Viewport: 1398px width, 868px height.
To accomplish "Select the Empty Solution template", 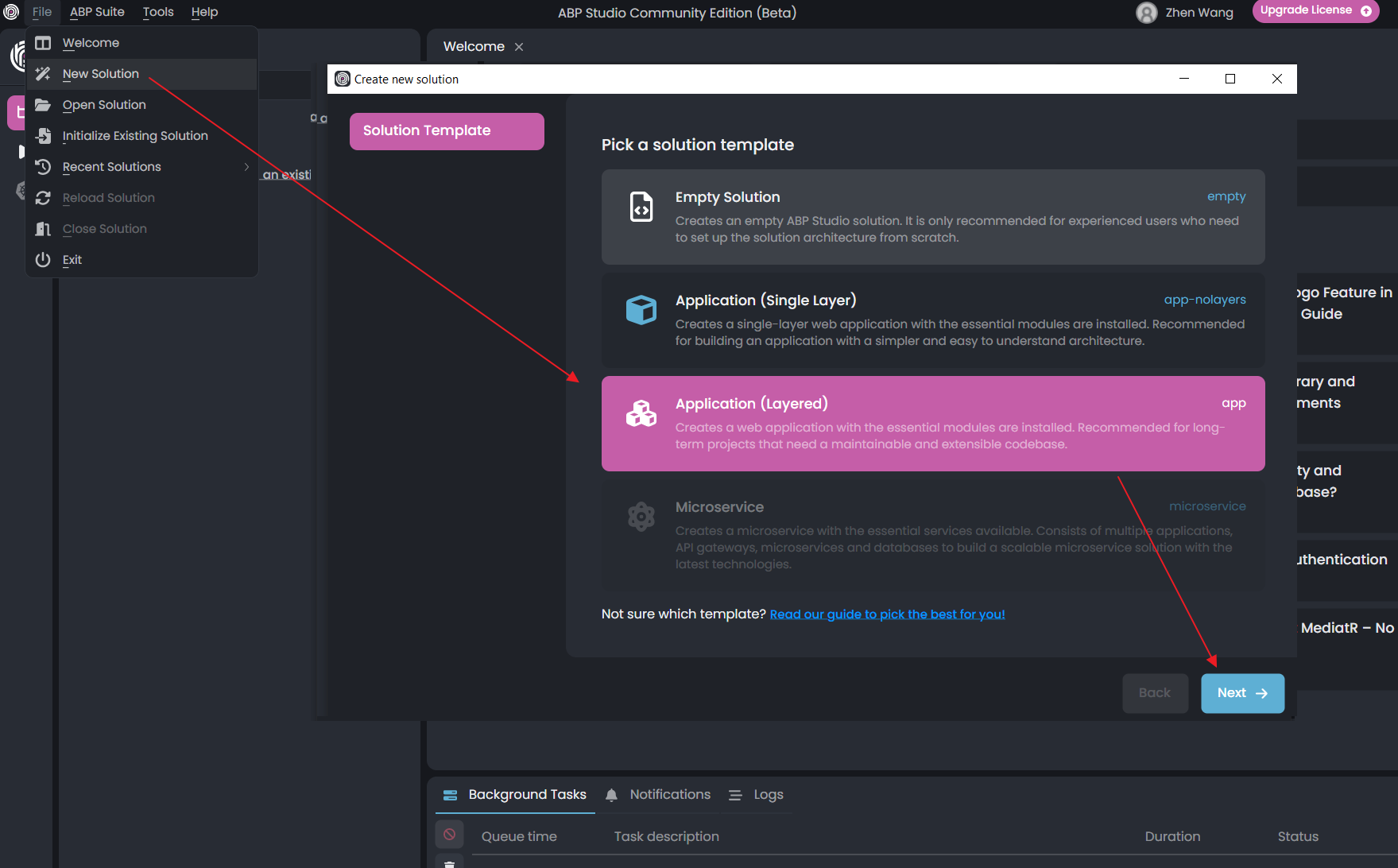I will [x=933, y=217].
